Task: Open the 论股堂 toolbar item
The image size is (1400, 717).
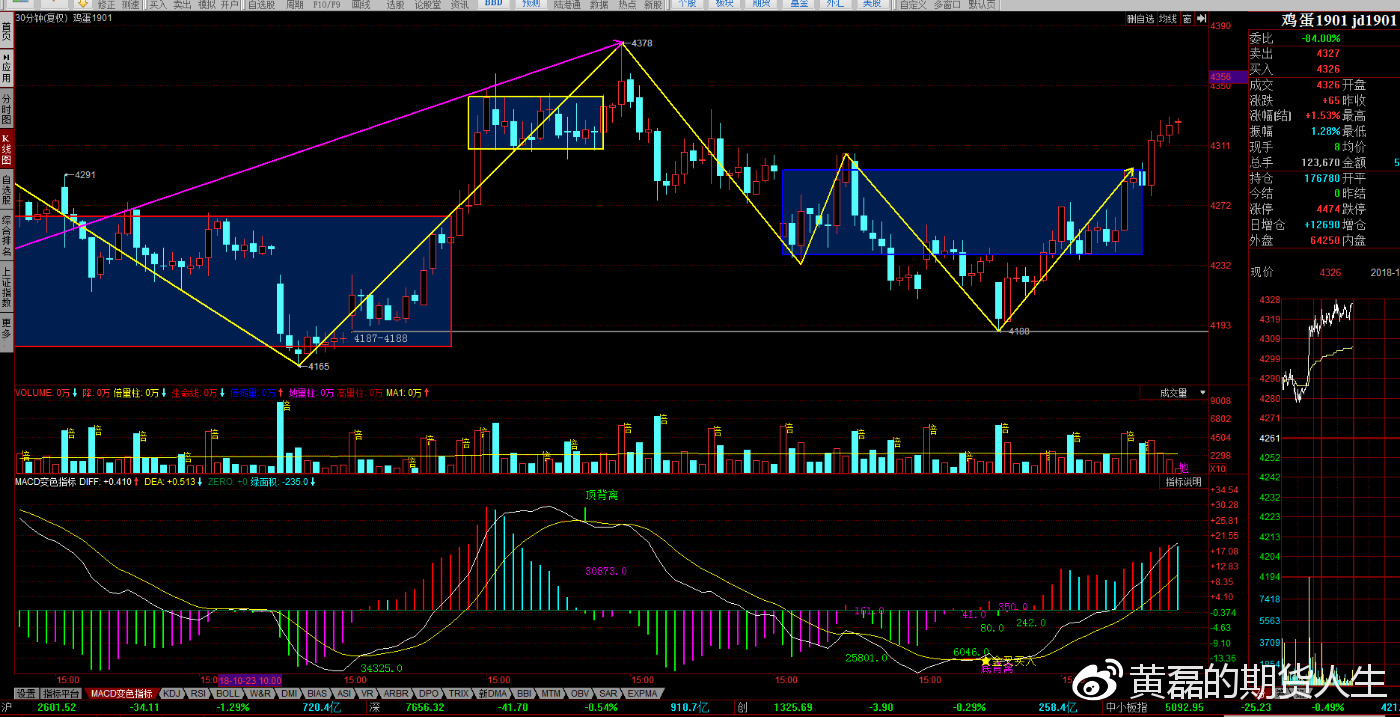Action: [x=428, y=5]
